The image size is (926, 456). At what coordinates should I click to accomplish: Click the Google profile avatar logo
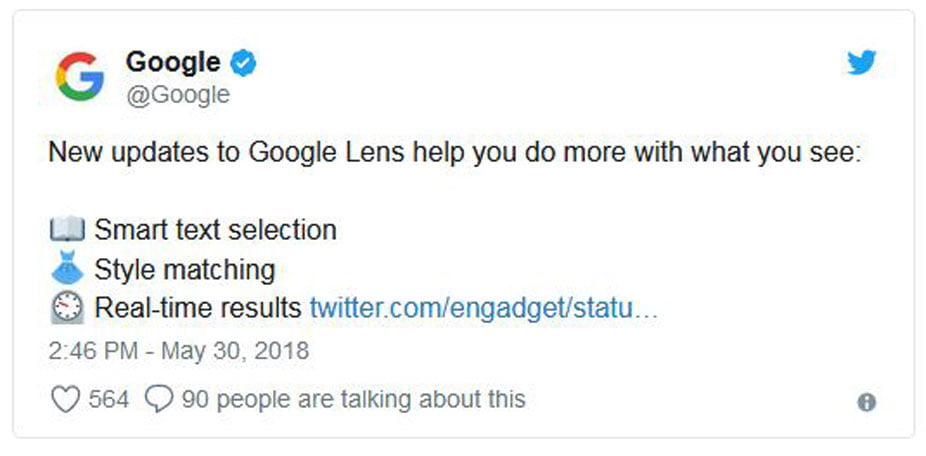click(80, 76)
